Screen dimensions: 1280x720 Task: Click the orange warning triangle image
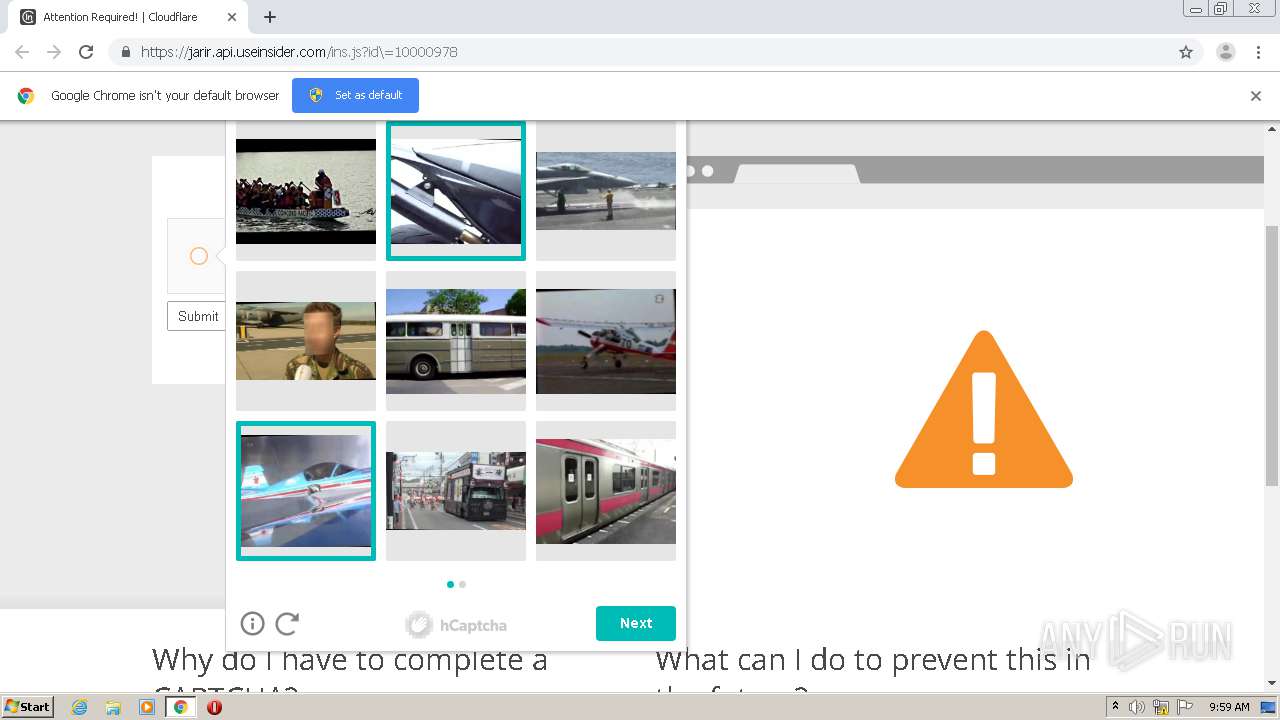984,410
